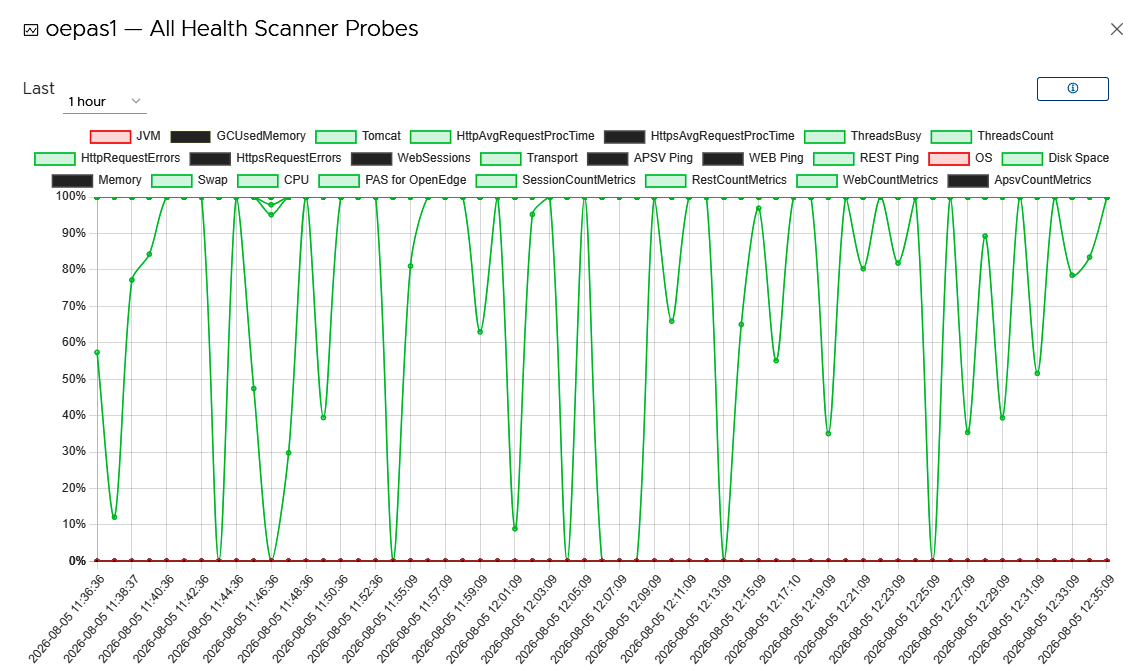This screenshot has height=671, width=1135.
Task: Show the HttpsAvgRequestProcTime series
Action: [699, 136]
